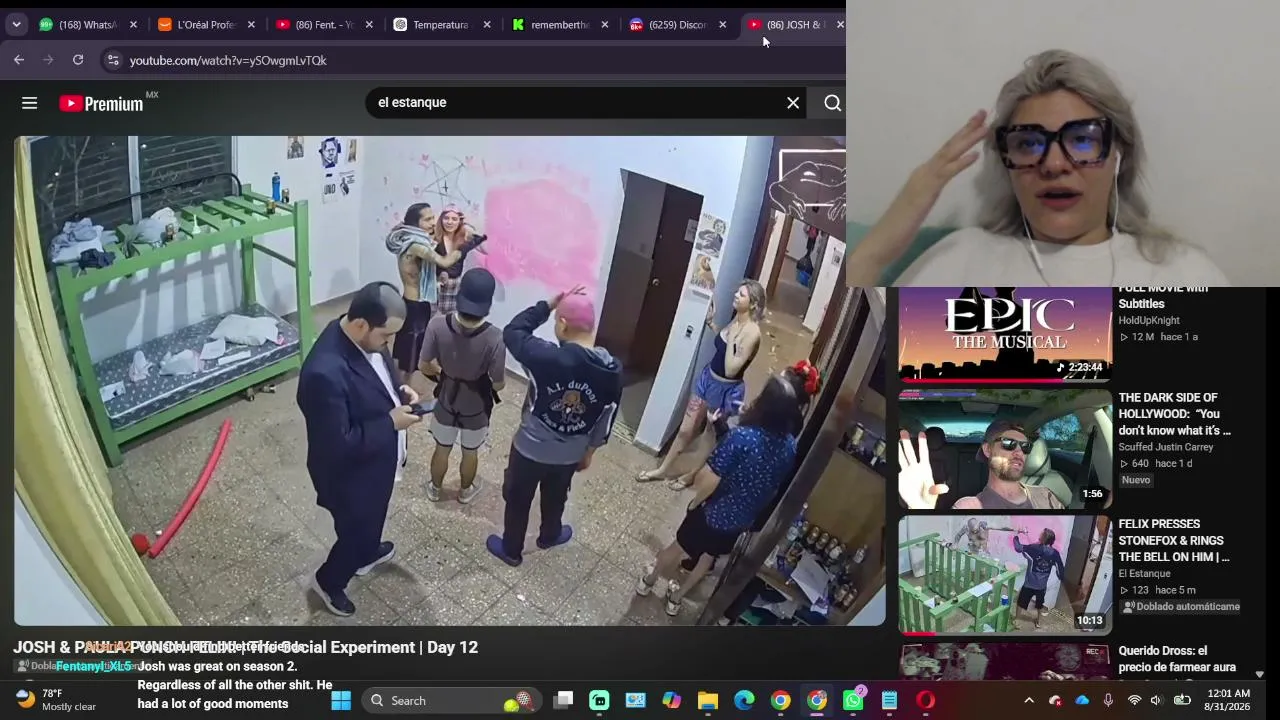
Task: Open Dark Side of Hollywood video thumbnail
Action: [1005, 449]
